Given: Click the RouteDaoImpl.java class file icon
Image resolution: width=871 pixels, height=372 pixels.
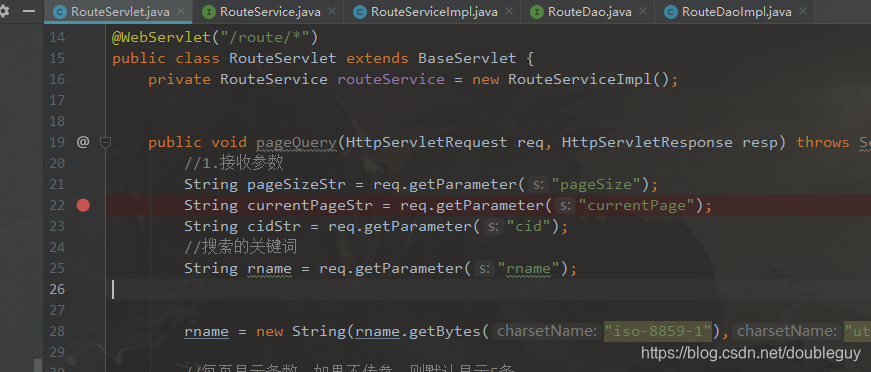Looking at the screenshot, I should [670, 12].
